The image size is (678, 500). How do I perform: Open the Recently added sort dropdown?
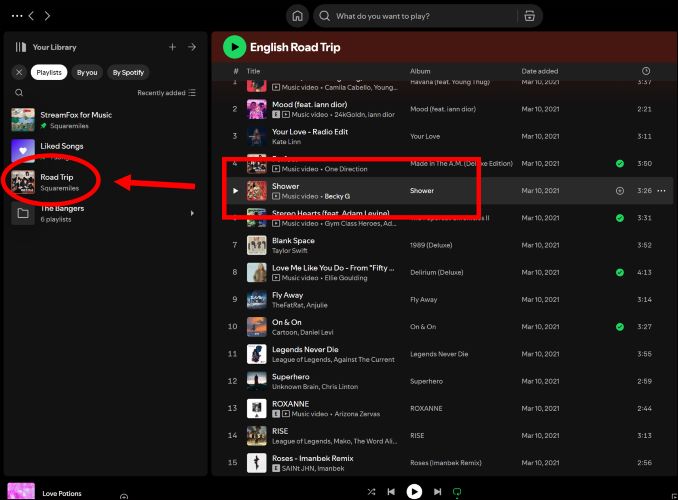(166, 93)
